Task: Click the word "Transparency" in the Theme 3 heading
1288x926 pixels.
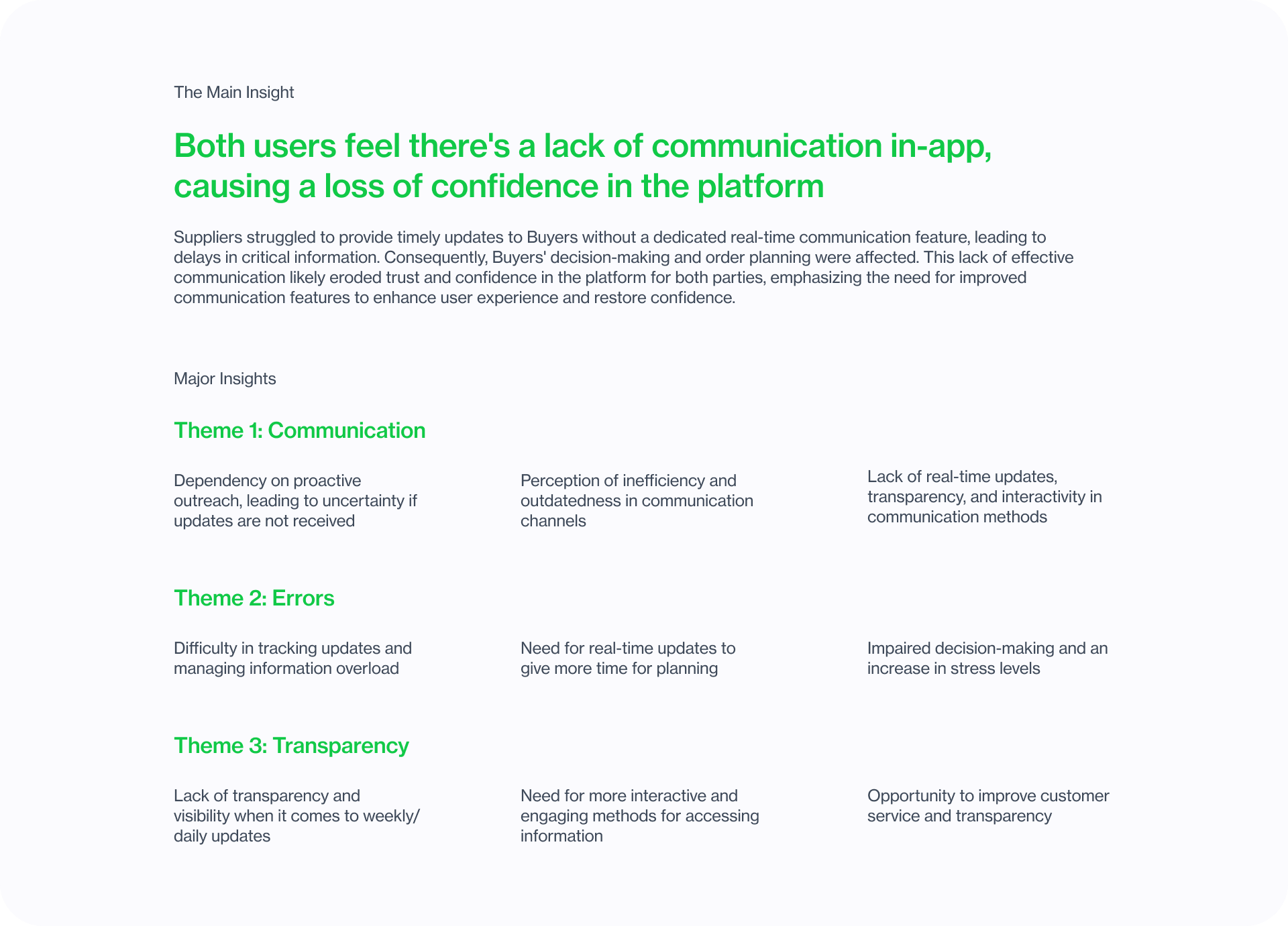Action: coord(340,746)
